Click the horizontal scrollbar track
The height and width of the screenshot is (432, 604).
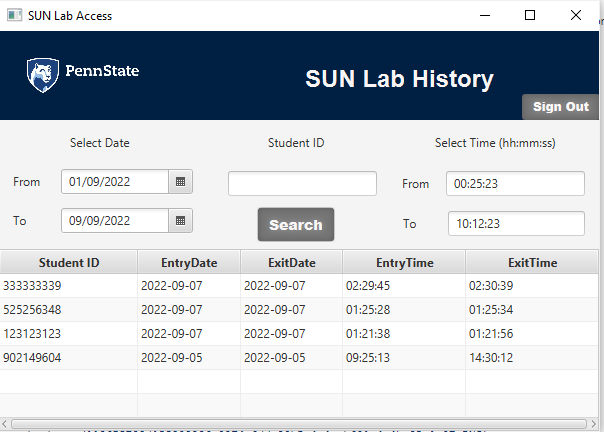(299, 424)
